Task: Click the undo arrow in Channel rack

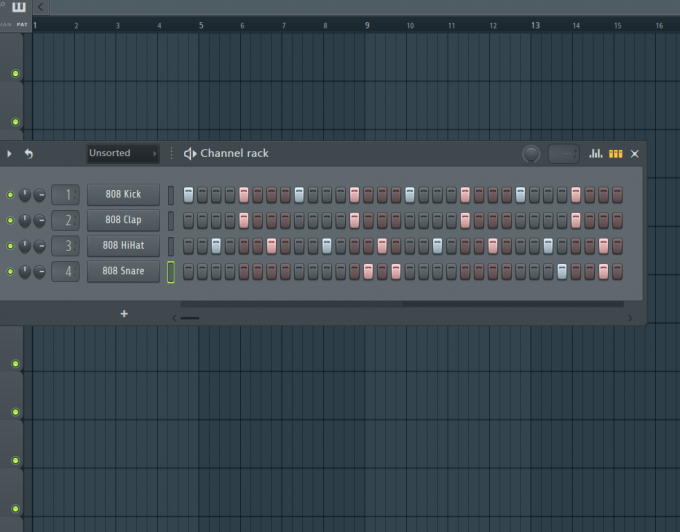Action: coord(29,153)
